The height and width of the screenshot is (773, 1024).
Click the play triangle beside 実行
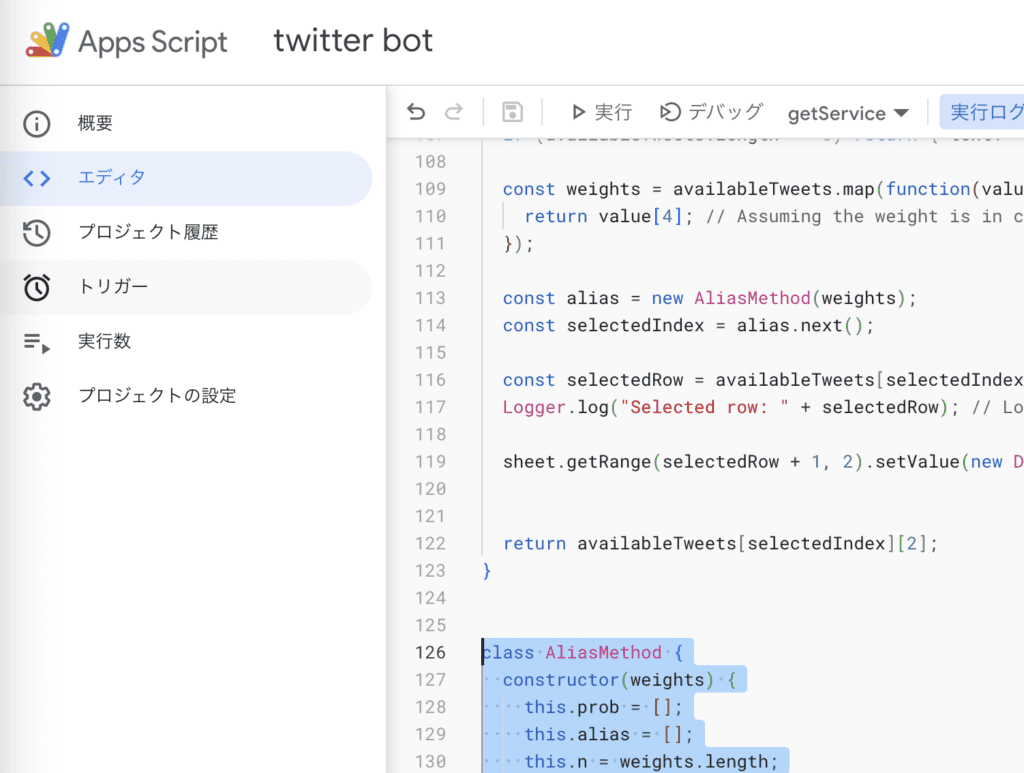[577, 112]
